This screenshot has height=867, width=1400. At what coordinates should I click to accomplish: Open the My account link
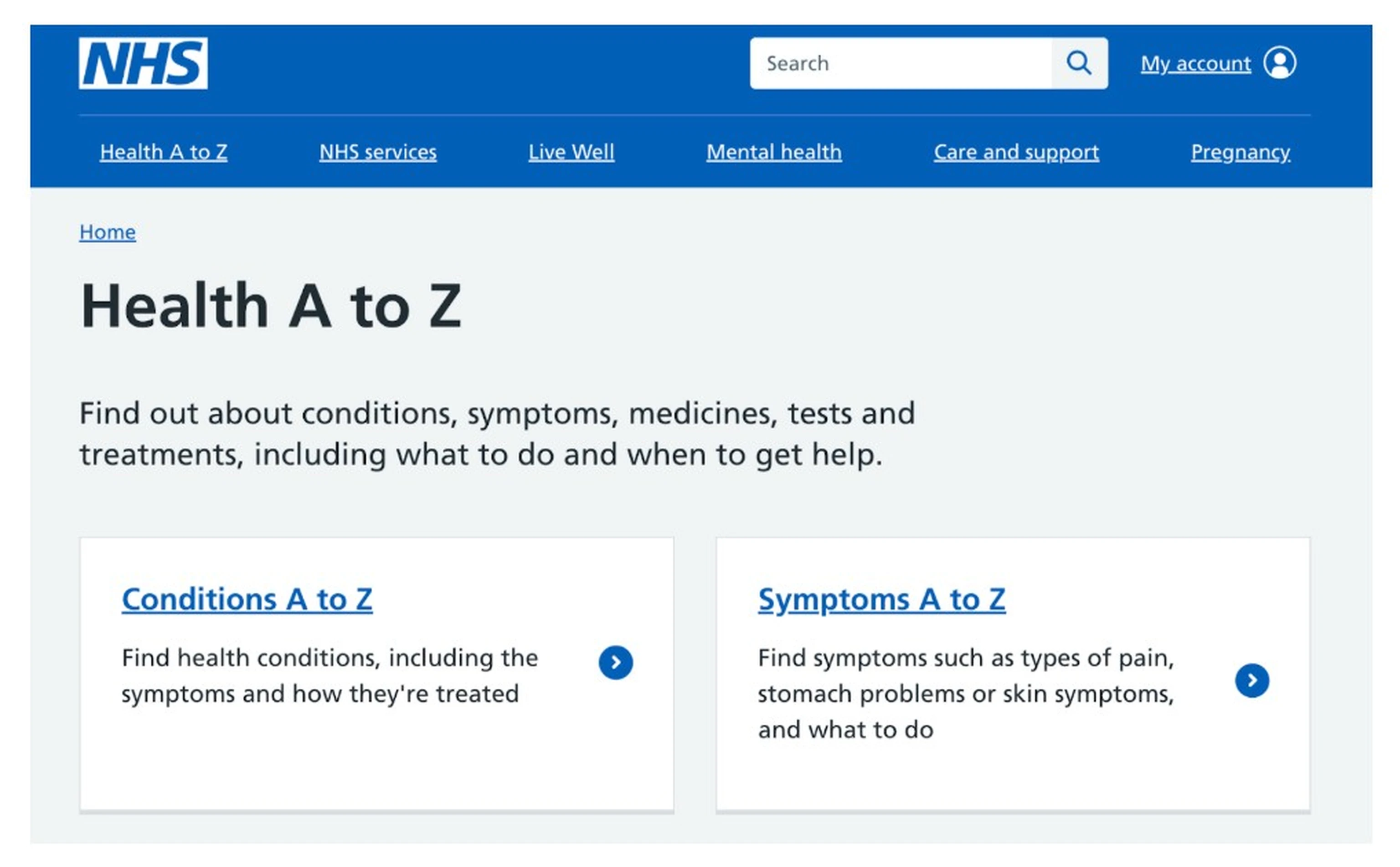coord(1195,63)
